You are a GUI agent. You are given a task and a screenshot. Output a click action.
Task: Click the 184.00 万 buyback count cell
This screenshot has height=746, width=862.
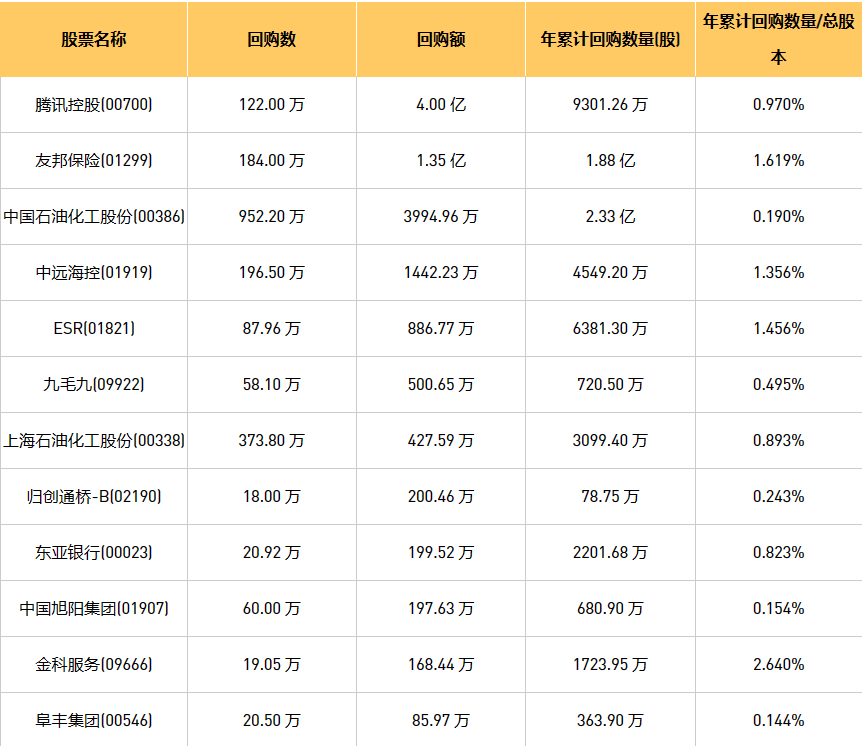pyautogui.click(x=272, y=161)
